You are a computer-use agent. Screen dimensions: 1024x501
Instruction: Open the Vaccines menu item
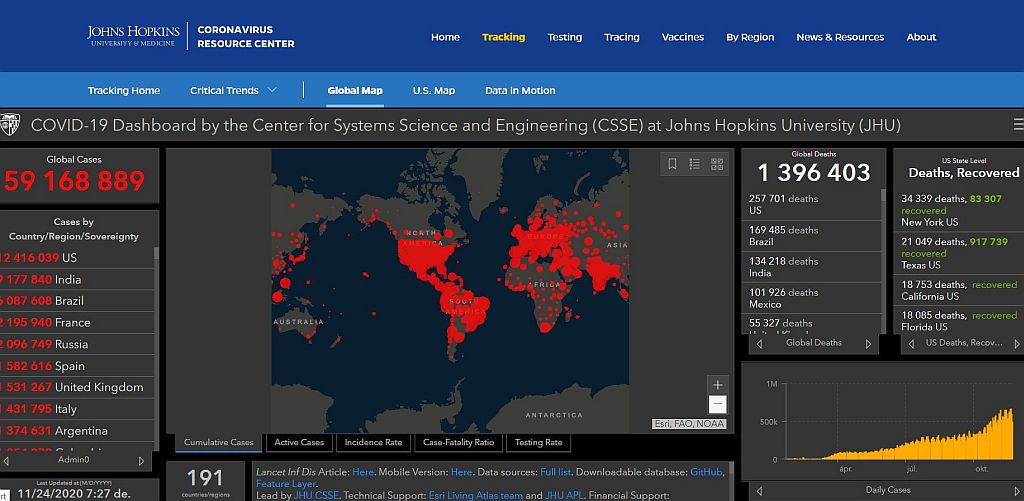[683, 37]
